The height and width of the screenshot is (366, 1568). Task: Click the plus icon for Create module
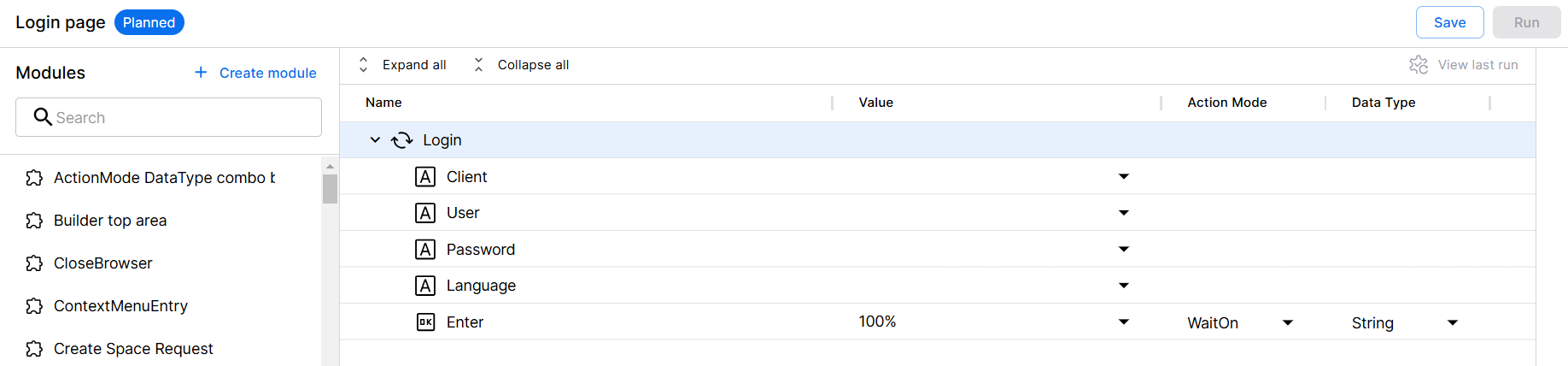pos(201,73)
